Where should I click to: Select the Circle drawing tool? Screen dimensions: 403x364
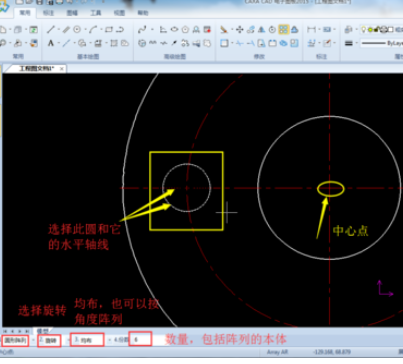pos(77,29)
